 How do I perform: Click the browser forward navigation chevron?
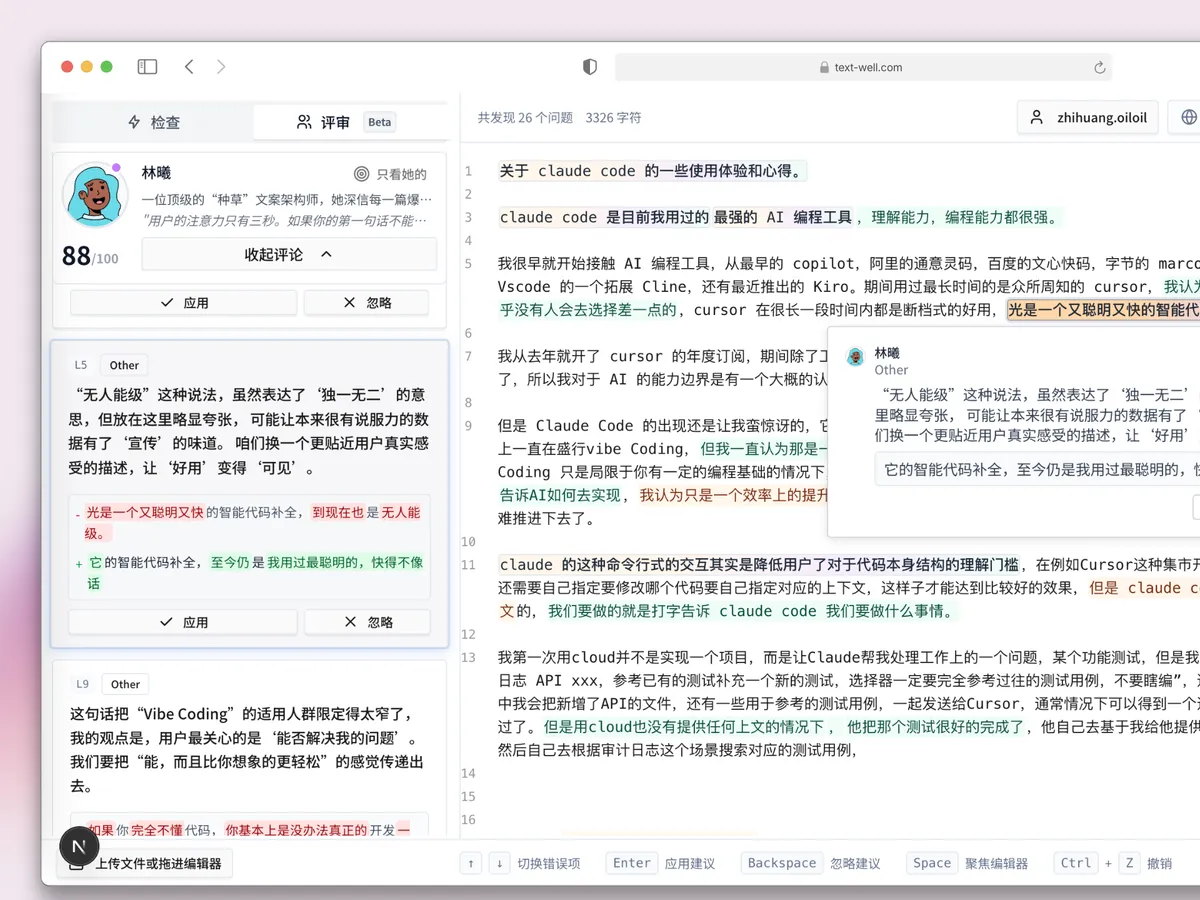click(x=221, y=66)
